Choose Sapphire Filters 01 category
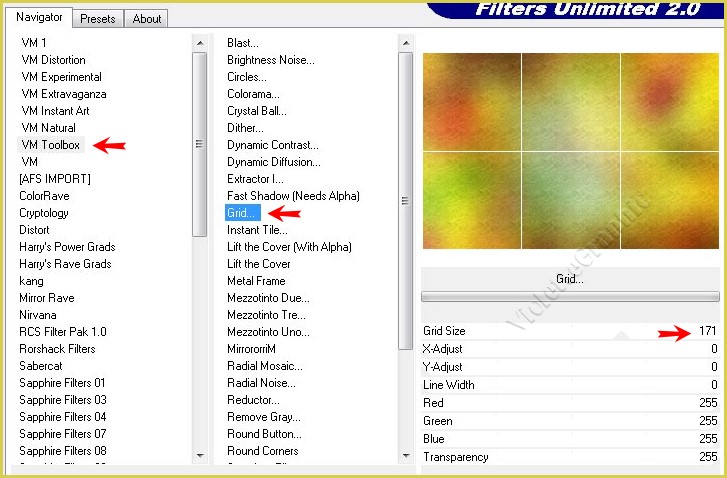Screen dimensions: 727x478 pos(62,383)
